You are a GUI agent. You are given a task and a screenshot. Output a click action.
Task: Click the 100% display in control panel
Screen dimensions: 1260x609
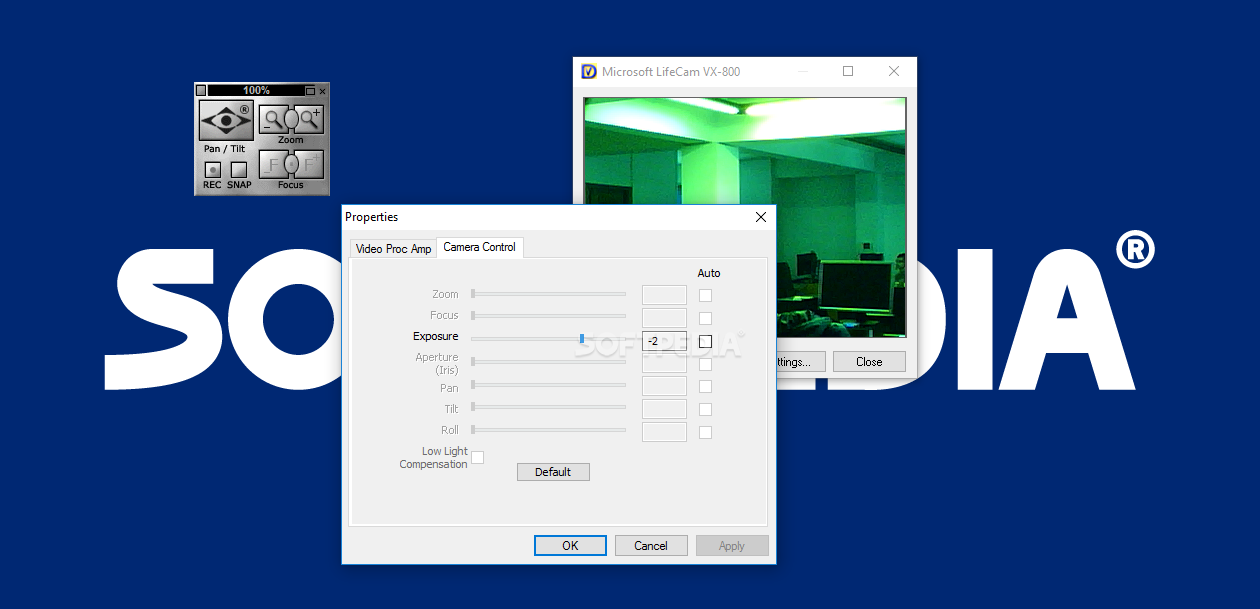click(x=256, y=90)
